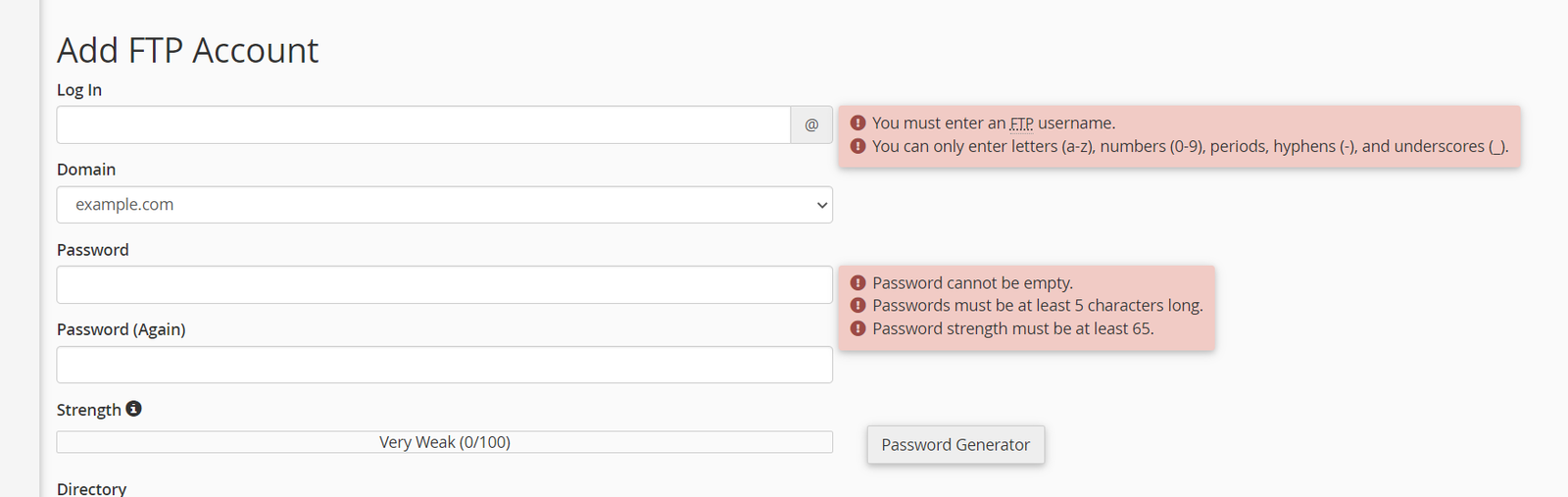The image size is (1568, 497).
Task: Click the Log In label
Action: point(79,89)
